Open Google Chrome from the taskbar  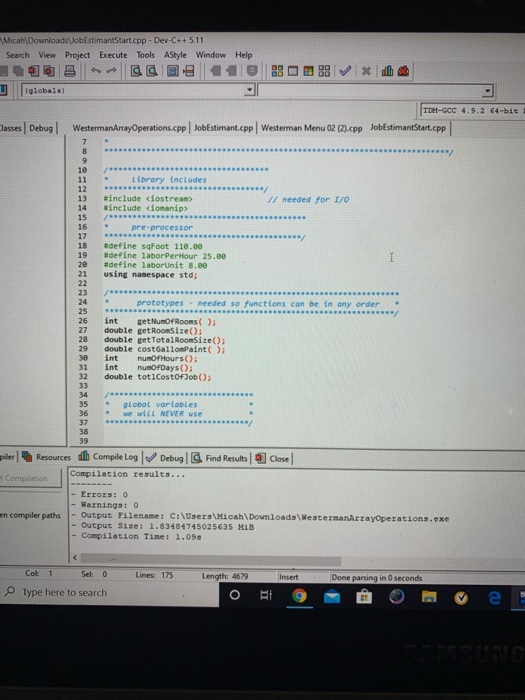tap(299, 596)
